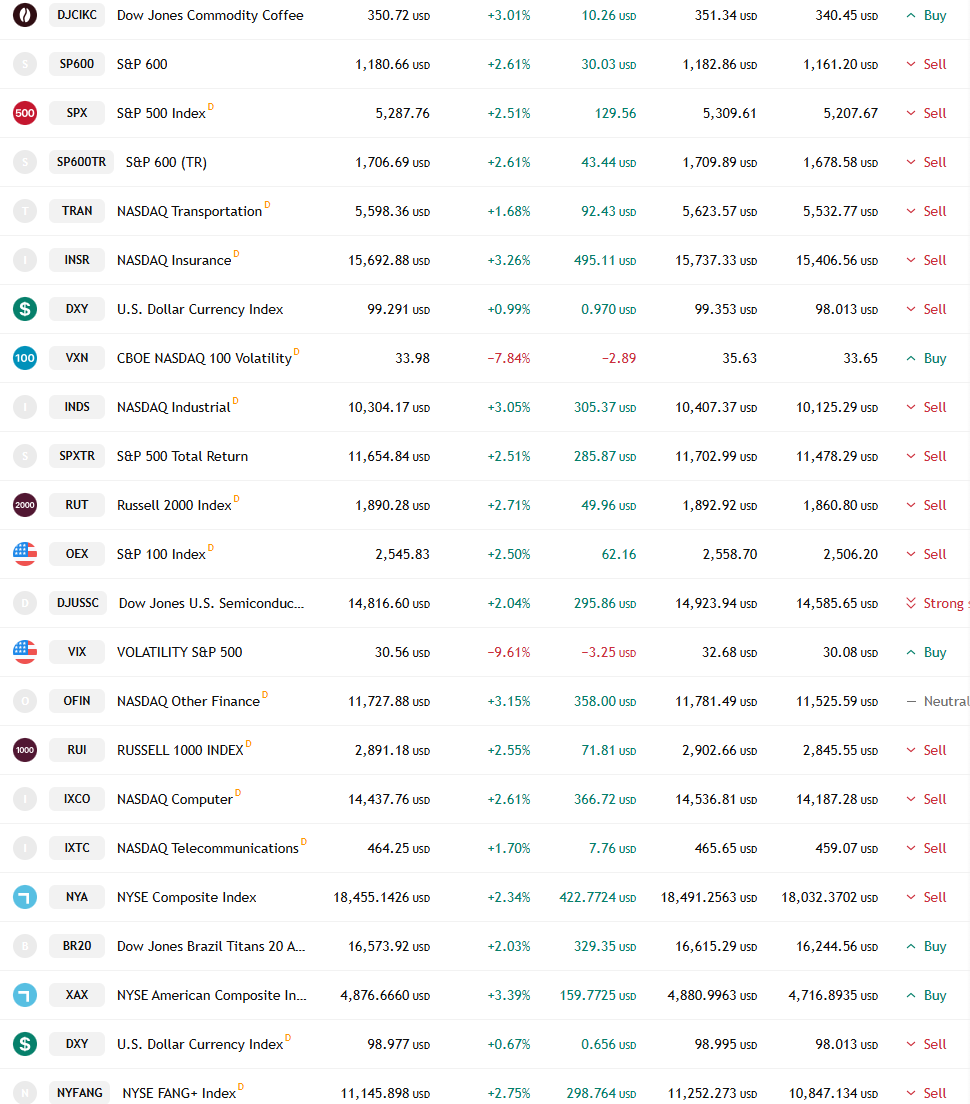Click the low value 1,860.80 USD for RUT

[x=840, y=506]
